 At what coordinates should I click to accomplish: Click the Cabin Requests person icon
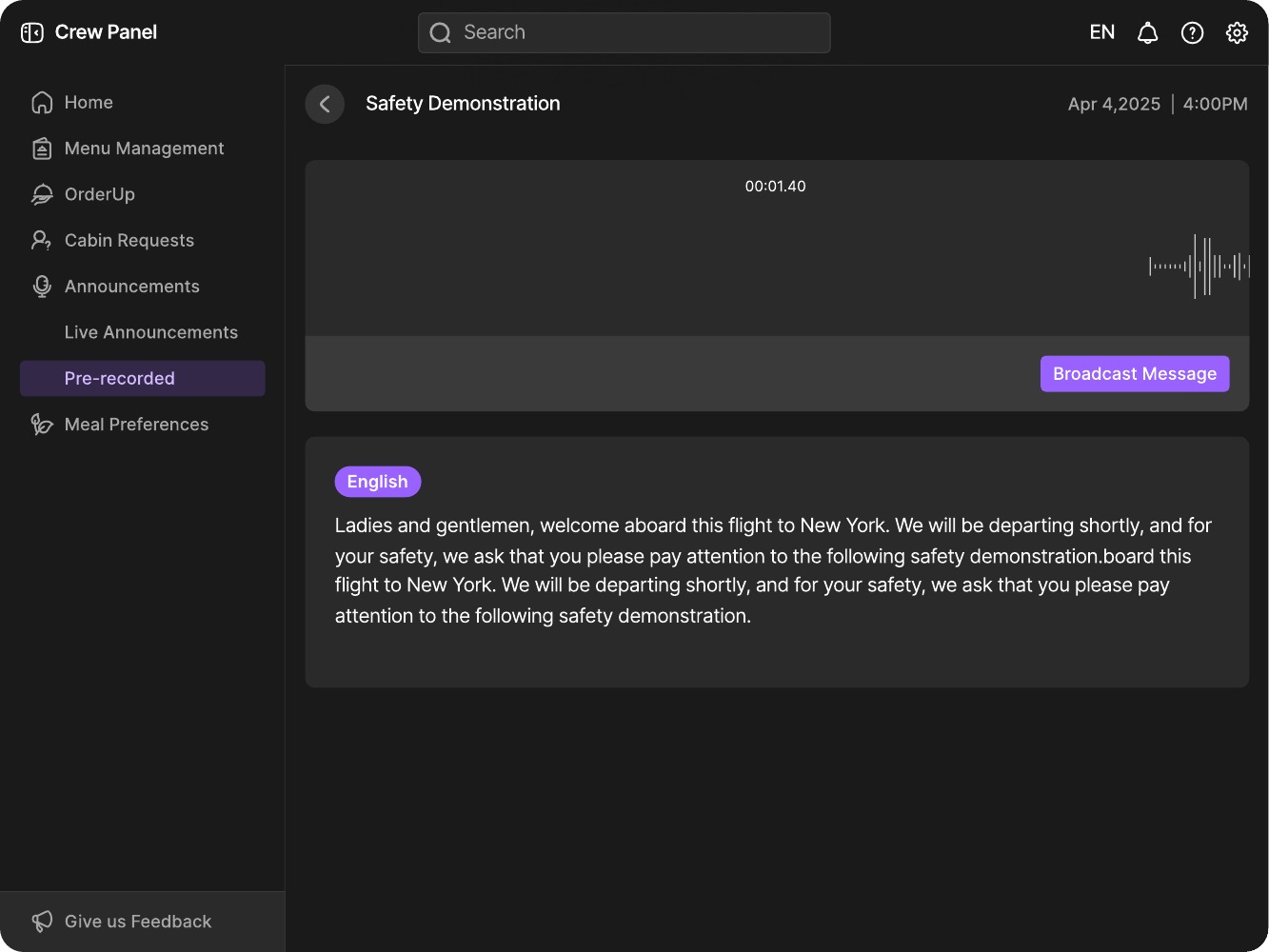[x=42, y=240]
